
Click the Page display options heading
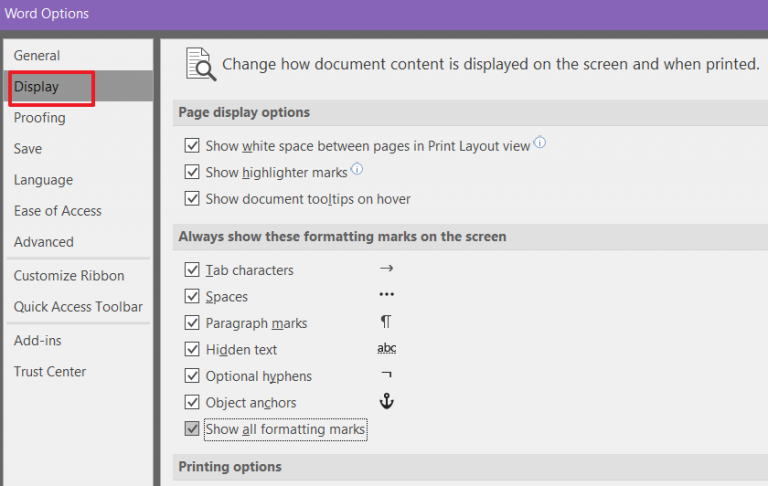click(x=244, y=112)
